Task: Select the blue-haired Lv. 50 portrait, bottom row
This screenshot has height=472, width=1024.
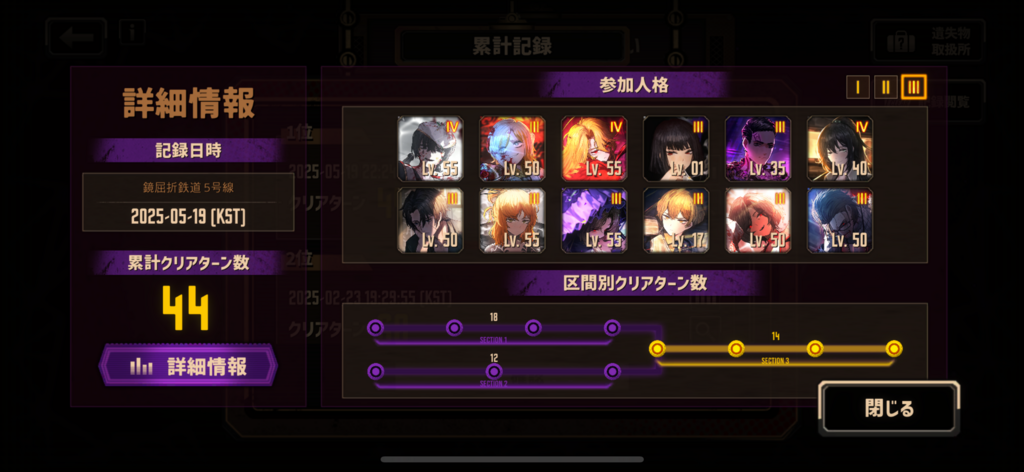Action: pyautogui.click(x=840, y=221)
